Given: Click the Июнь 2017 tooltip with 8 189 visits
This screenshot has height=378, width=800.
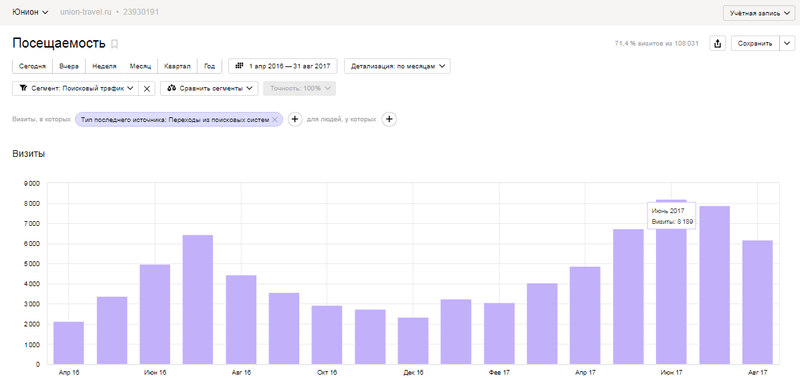Looking at the screenshot, I should [671, 216].
